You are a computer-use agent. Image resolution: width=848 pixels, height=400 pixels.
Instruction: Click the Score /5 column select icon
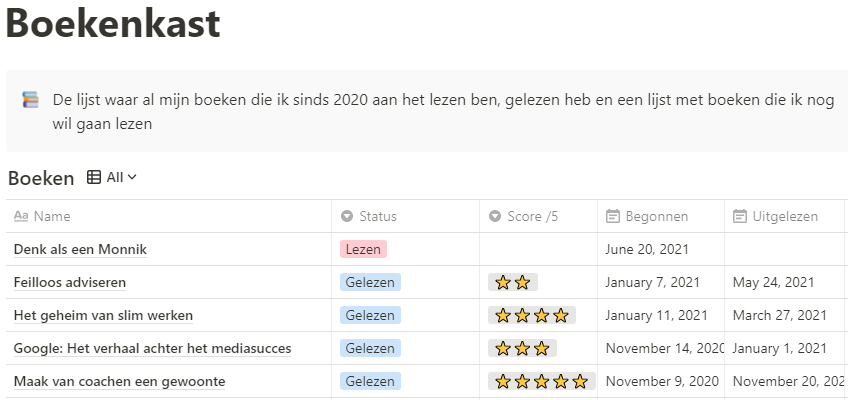[x=495, y=216]
